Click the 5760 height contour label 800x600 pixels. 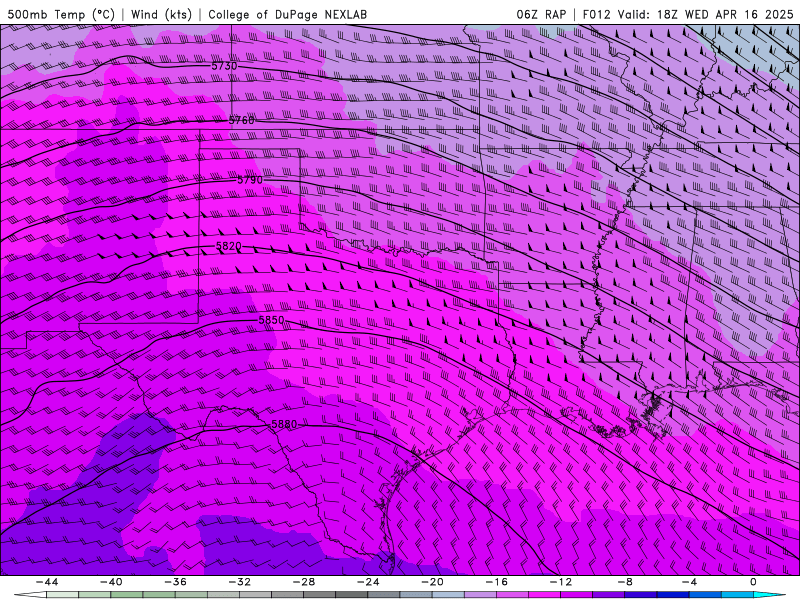coord(241,120)
